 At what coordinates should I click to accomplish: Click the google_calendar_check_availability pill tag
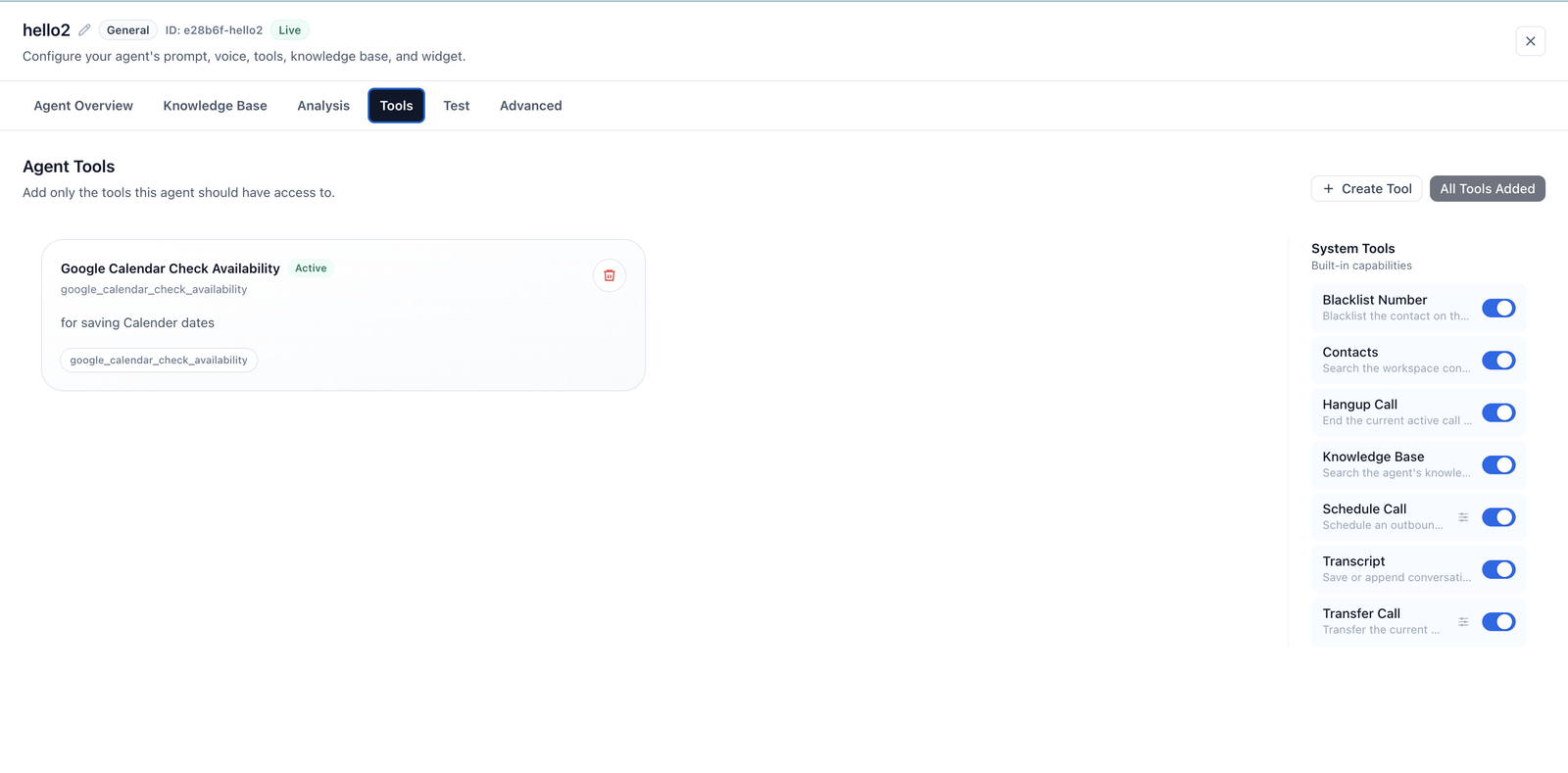click(159, 361)
